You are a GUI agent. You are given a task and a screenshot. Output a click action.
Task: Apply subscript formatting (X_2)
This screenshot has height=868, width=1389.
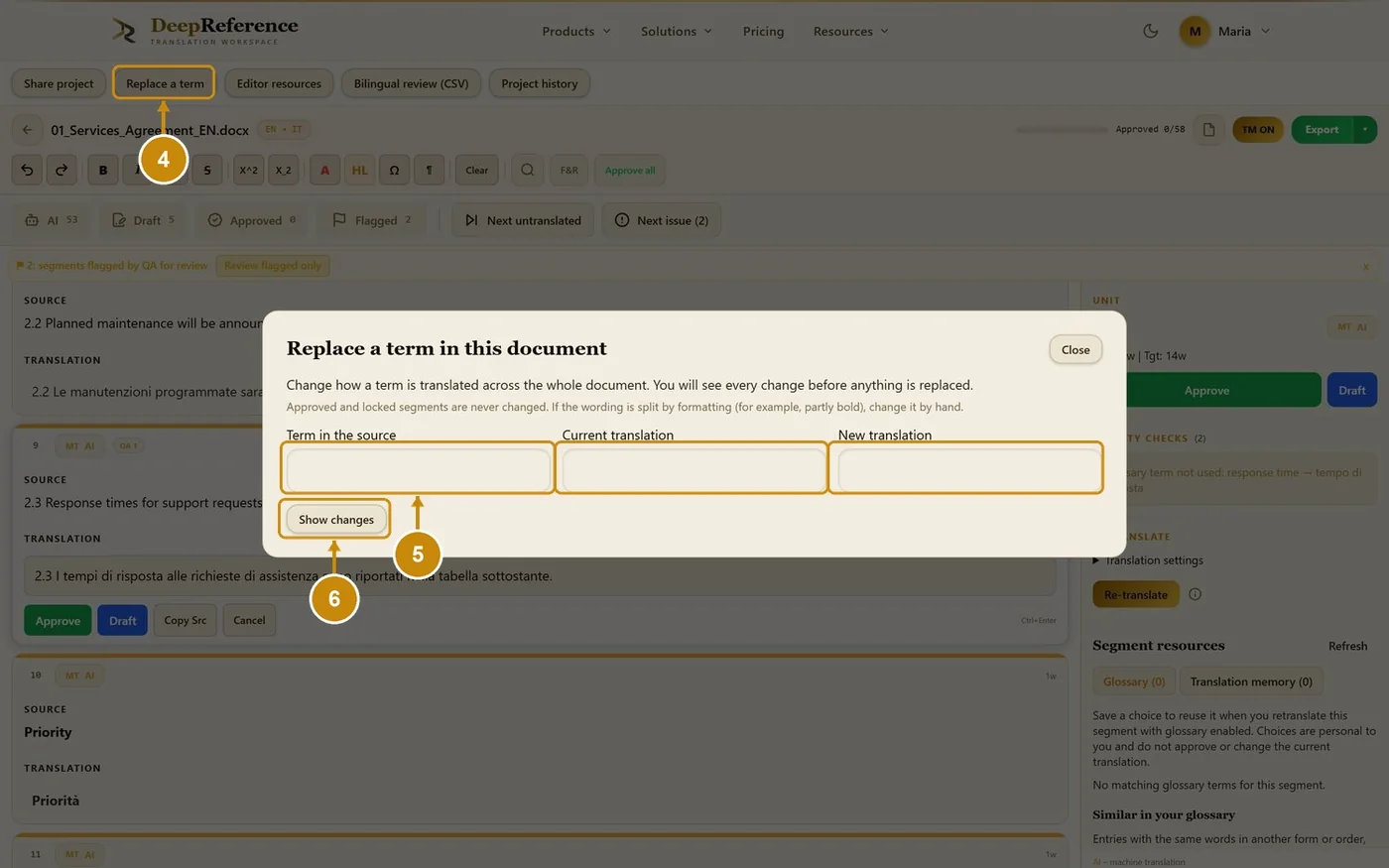click(x=284, y=170)
